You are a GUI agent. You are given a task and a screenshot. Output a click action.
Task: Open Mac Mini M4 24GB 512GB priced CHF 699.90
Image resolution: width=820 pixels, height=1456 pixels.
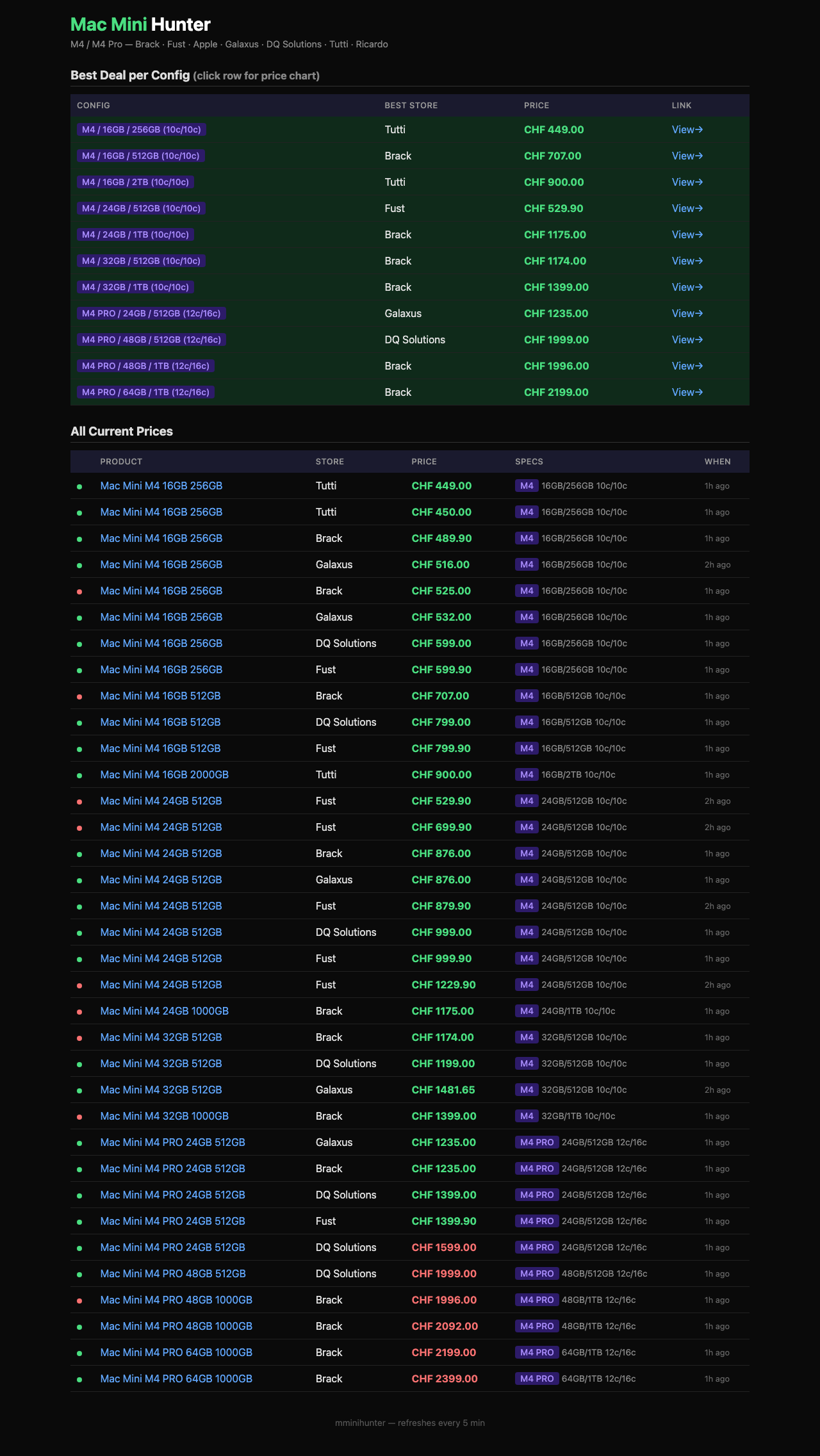pyautogui.click(x=161, y=827)
